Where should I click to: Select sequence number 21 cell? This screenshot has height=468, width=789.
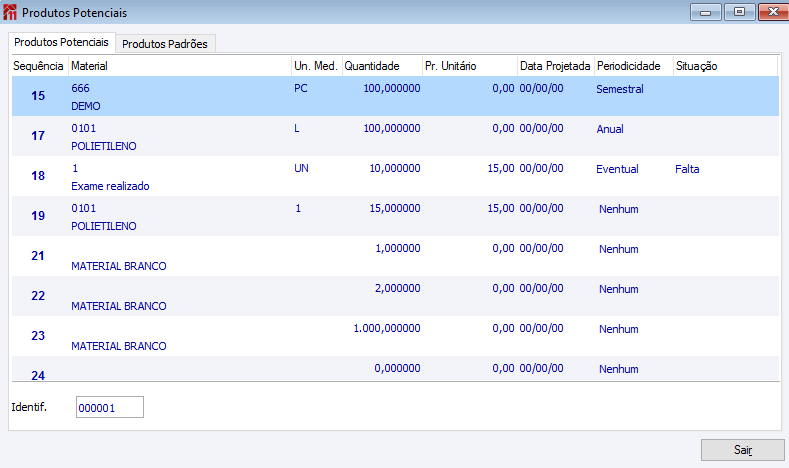coord(38,256)
